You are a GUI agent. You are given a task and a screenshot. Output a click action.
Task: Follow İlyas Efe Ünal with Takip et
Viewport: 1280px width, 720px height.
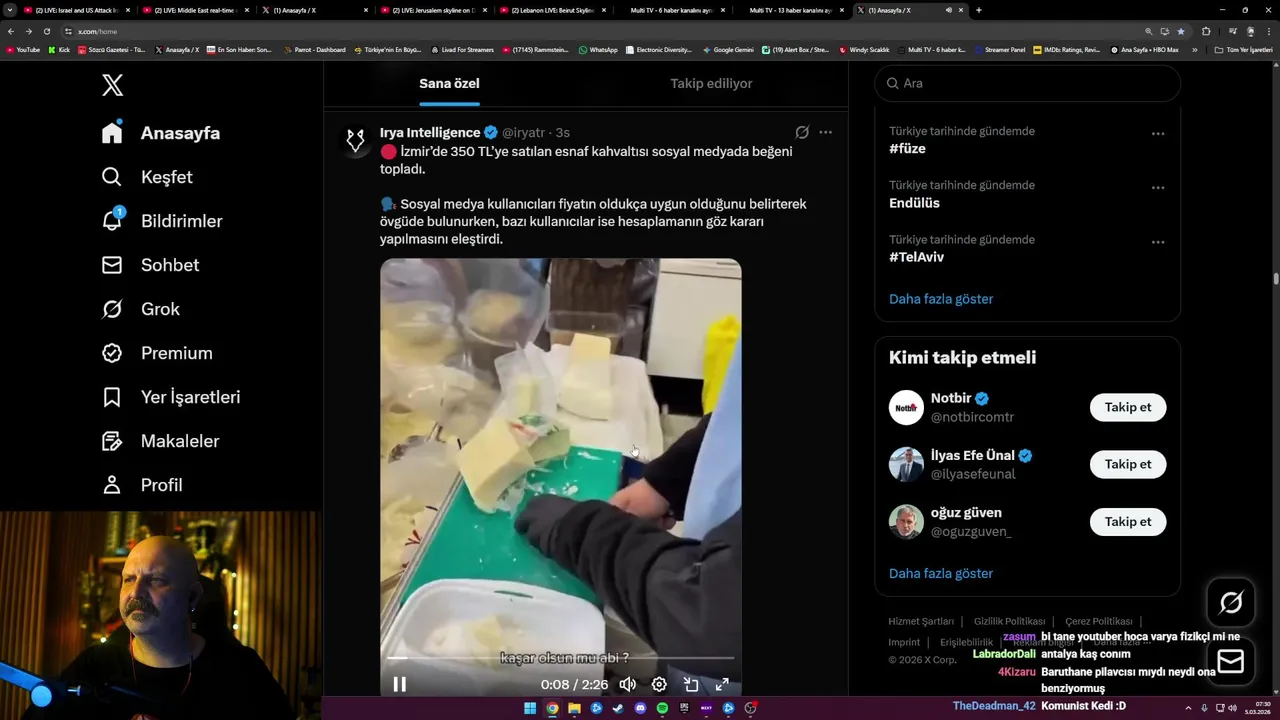[x=1128, y=464]
